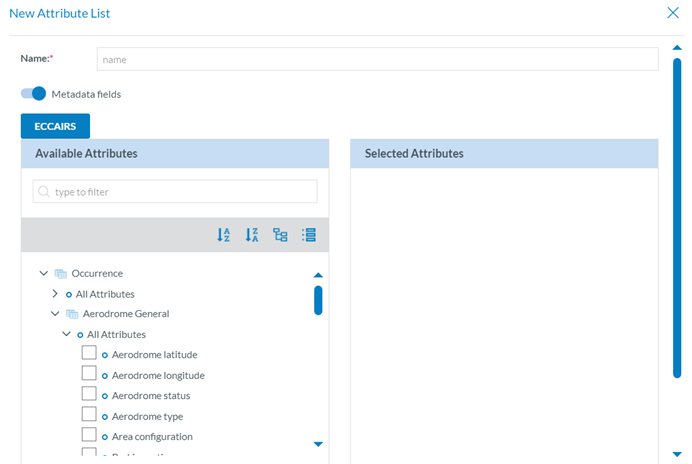Toggle the Metadata fields switch

point(33,94)
